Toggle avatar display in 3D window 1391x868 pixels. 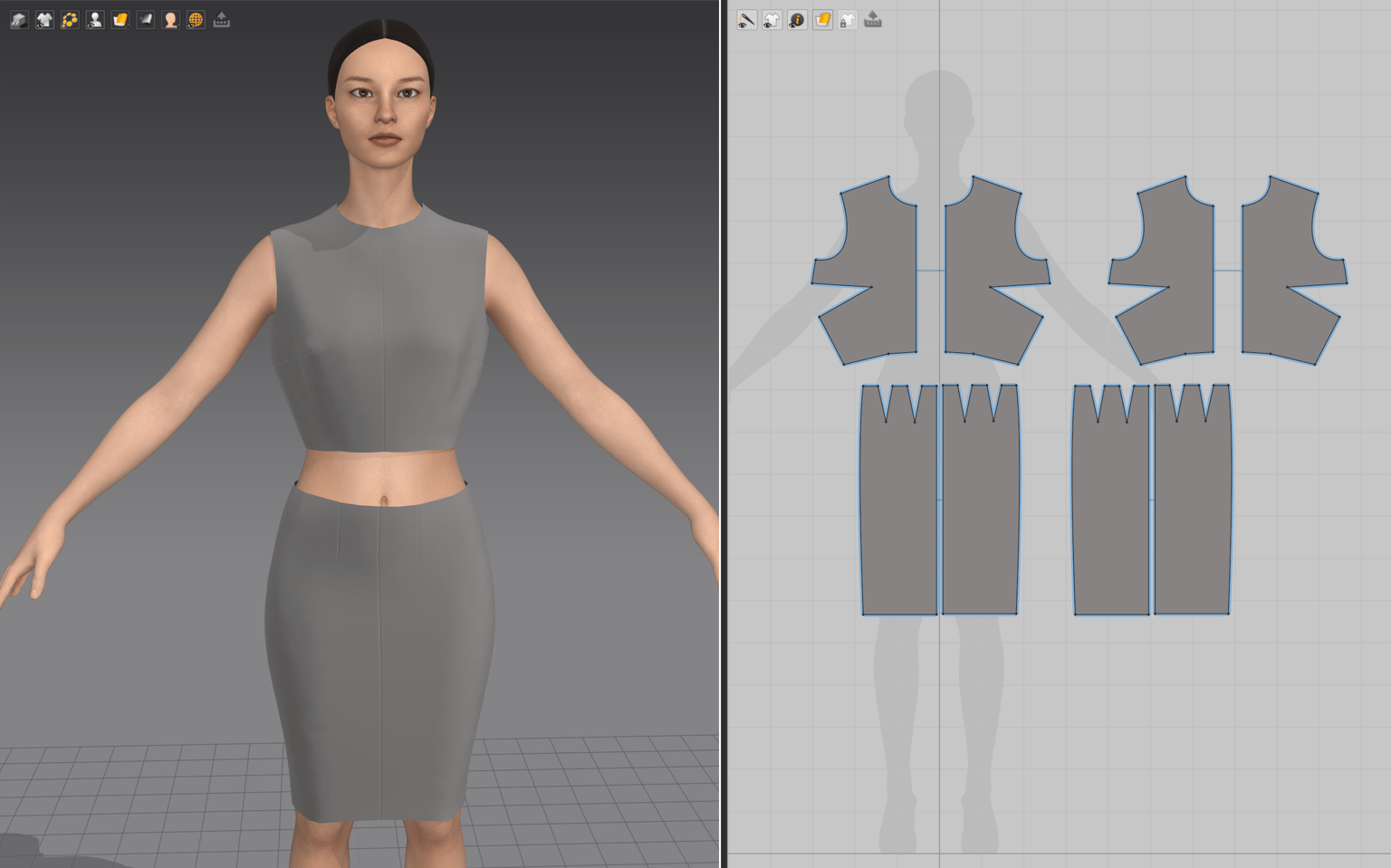(x=95, y=20)
